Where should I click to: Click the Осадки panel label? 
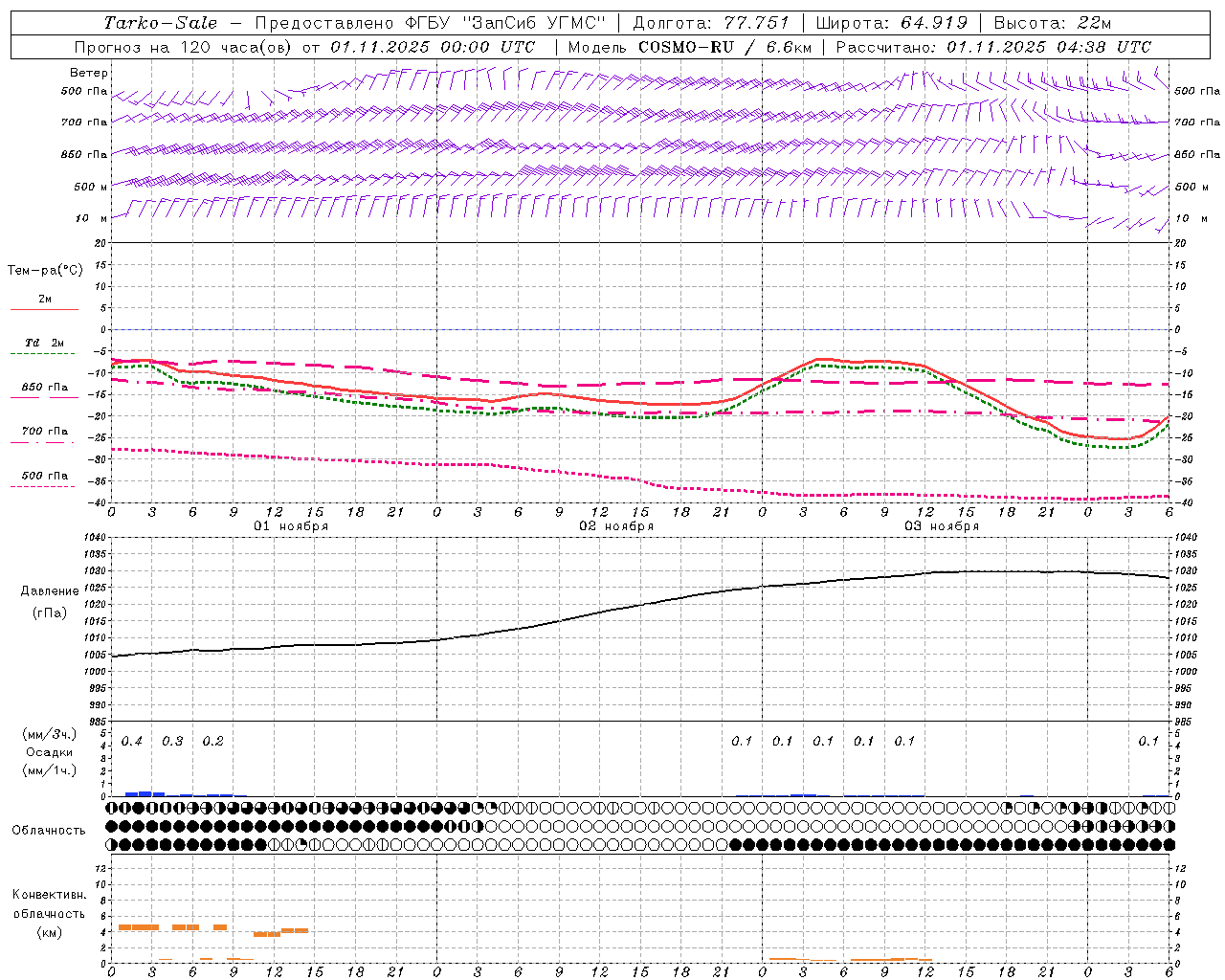pos(50,752)
